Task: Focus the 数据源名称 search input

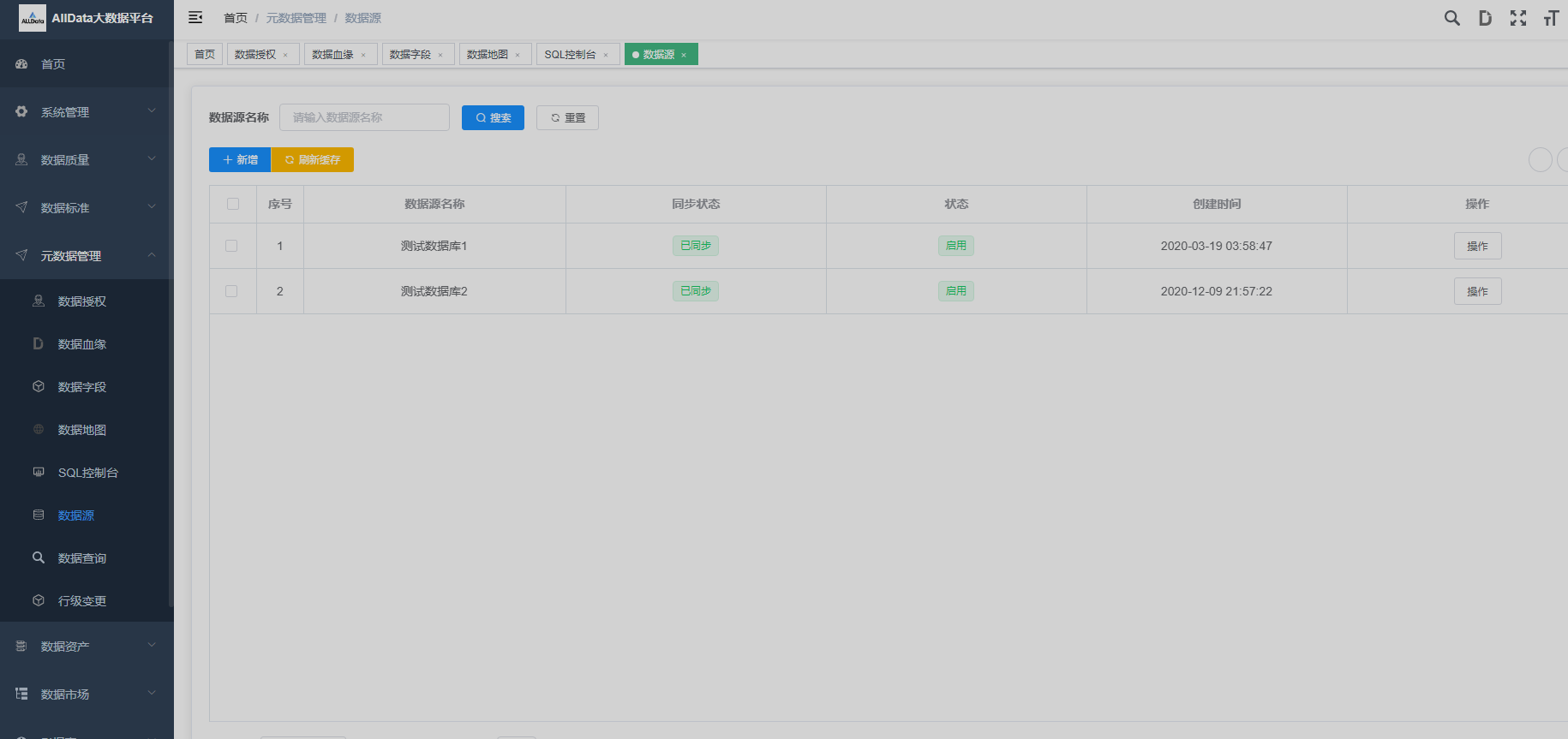Action: pos(364,117)
